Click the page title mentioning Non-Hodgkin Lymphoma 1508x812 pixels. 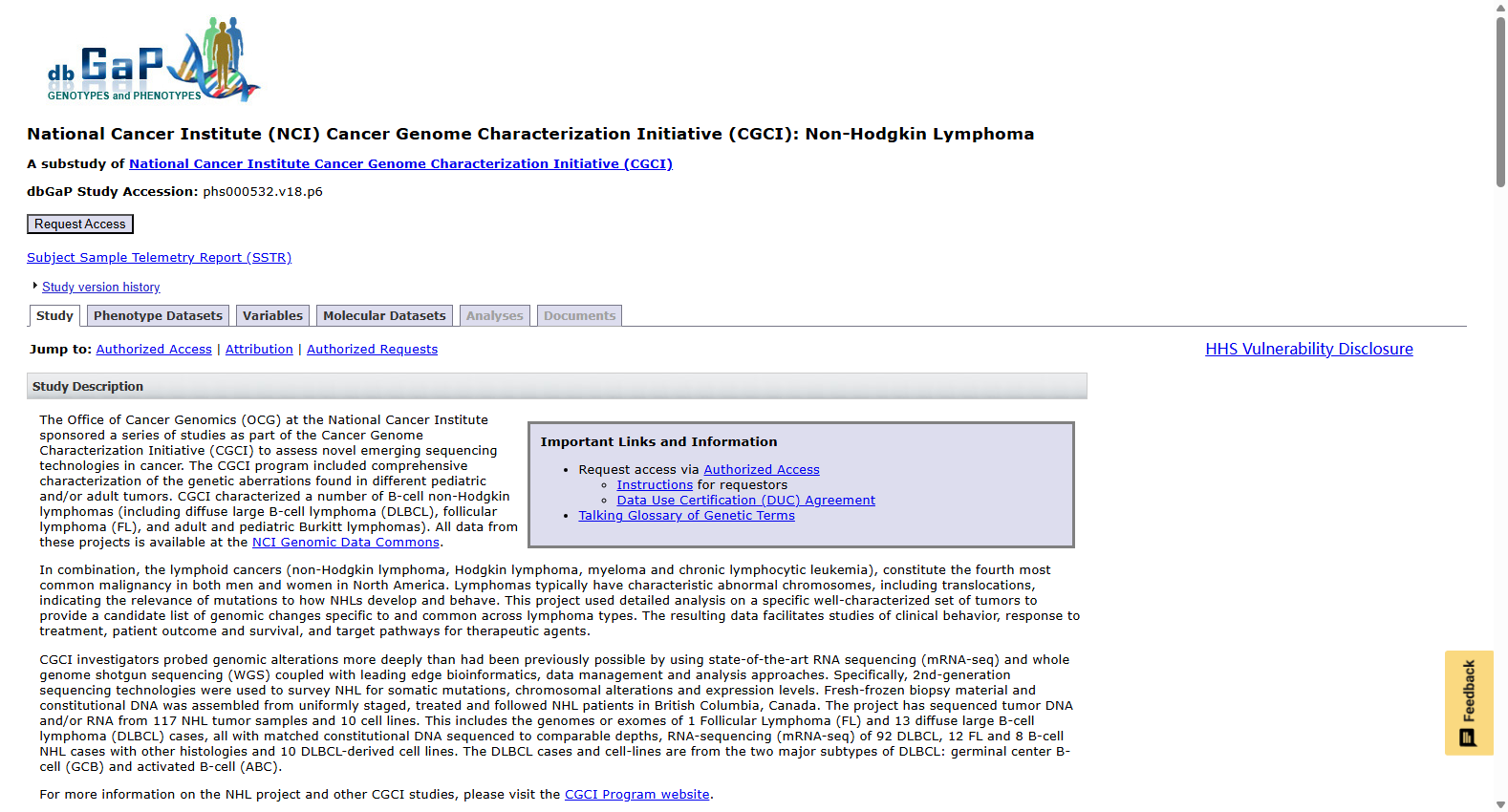530,135
